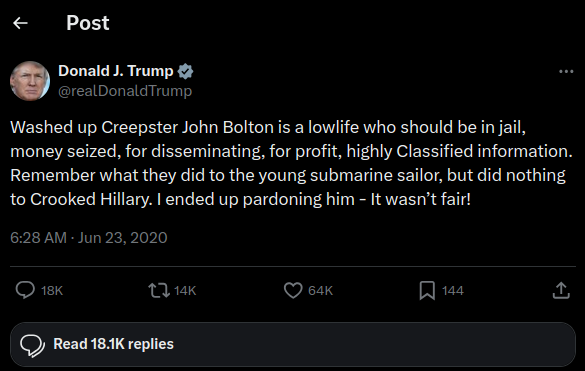Click the chat bubbles icon beside Read replies
This screenshot has height=371, width=585.
(x=32, y=345)
